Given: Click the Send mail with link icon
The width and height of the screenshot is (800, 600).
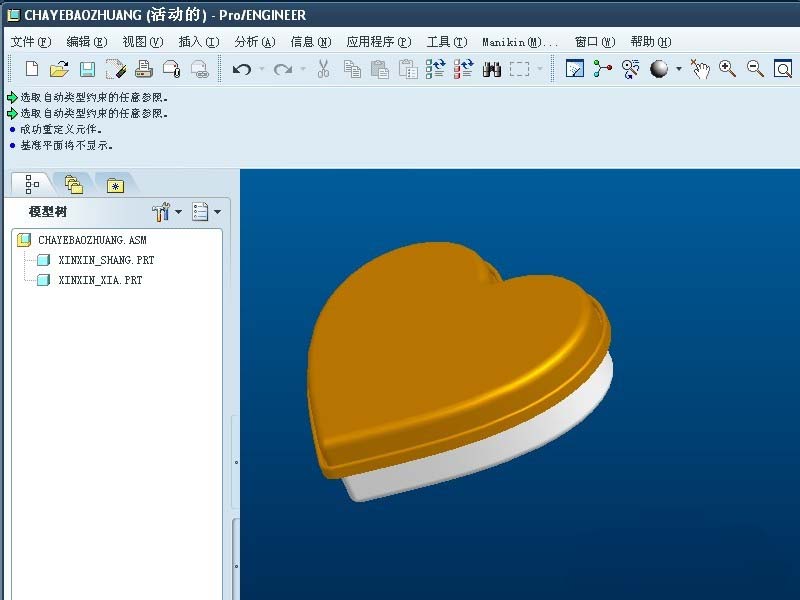Looking at the screenshot, I should [x=199, y=69].
